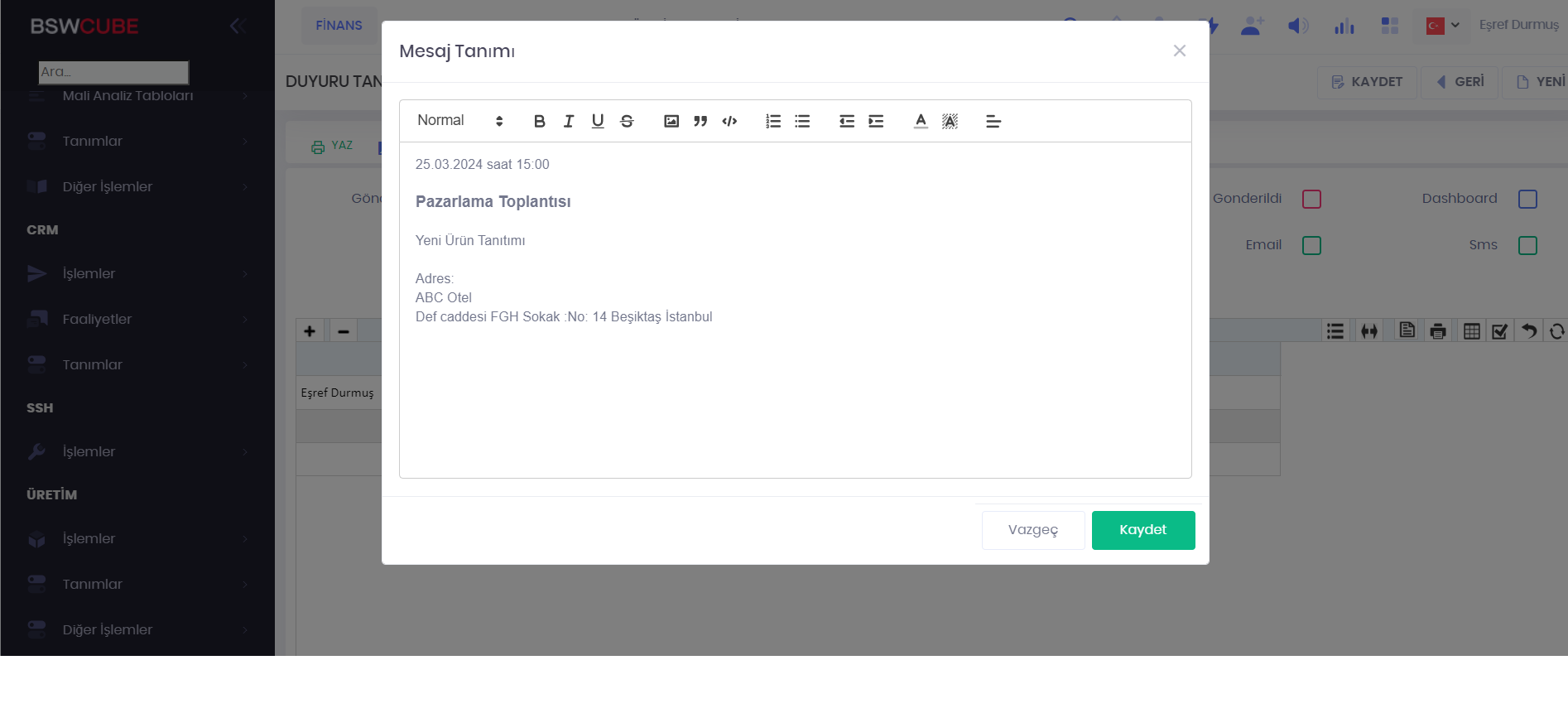The height and width of the screenshot is (718, 1568).
Task: Open the text color picker
Action: coord(921,122)
